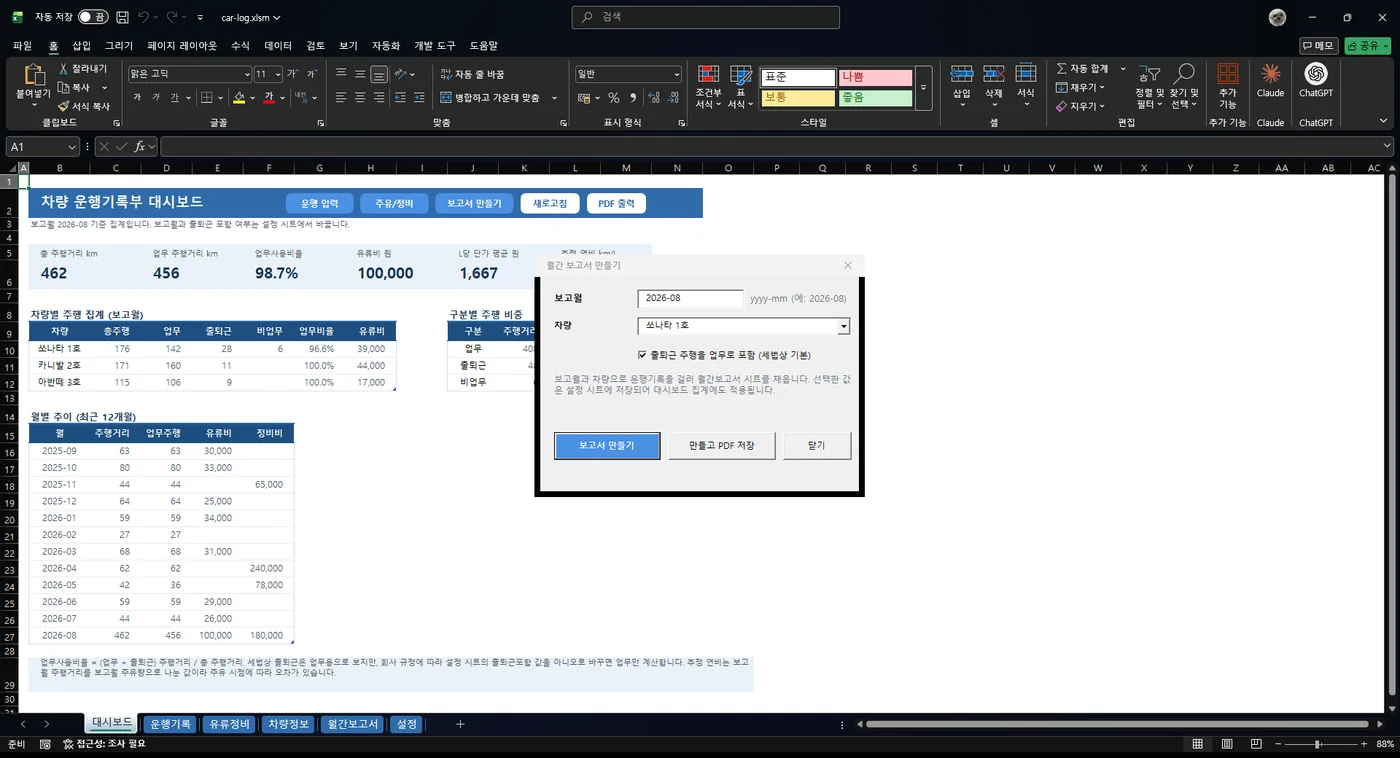Open the File (파일) menu tab
This screenshot has width=1400, height=758.
tap(22, 46)
